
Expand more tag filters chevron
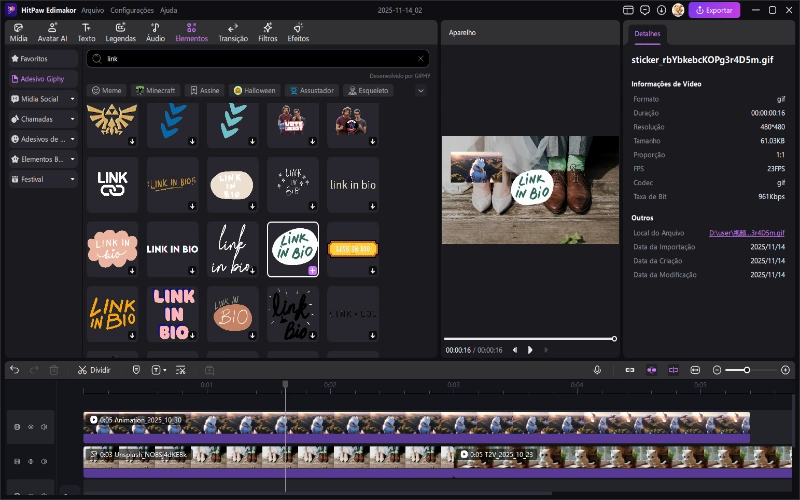(420, 90)
